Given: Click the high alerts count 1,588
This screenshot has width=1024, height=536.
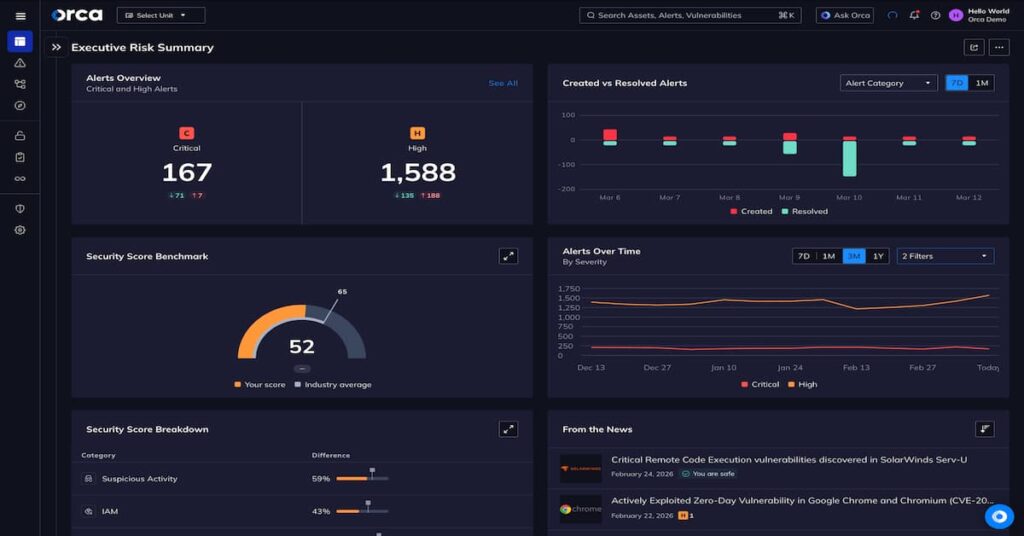Looking at the screenshot, I should tap(418, 172).
